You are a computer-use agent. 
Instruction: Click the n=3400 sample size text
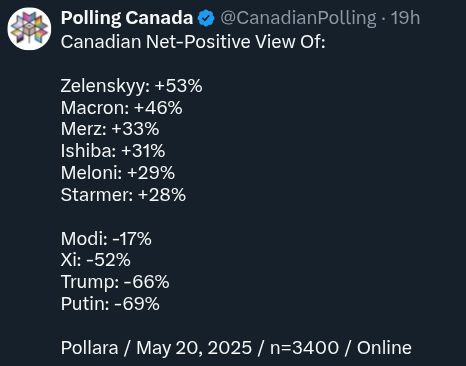click(304, 348)
